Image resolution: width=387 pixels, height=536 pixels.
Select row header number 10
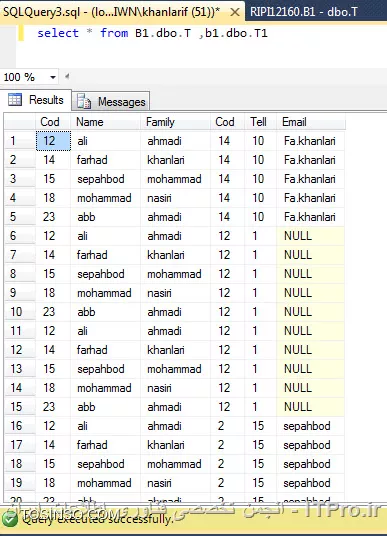pos(19,312)
